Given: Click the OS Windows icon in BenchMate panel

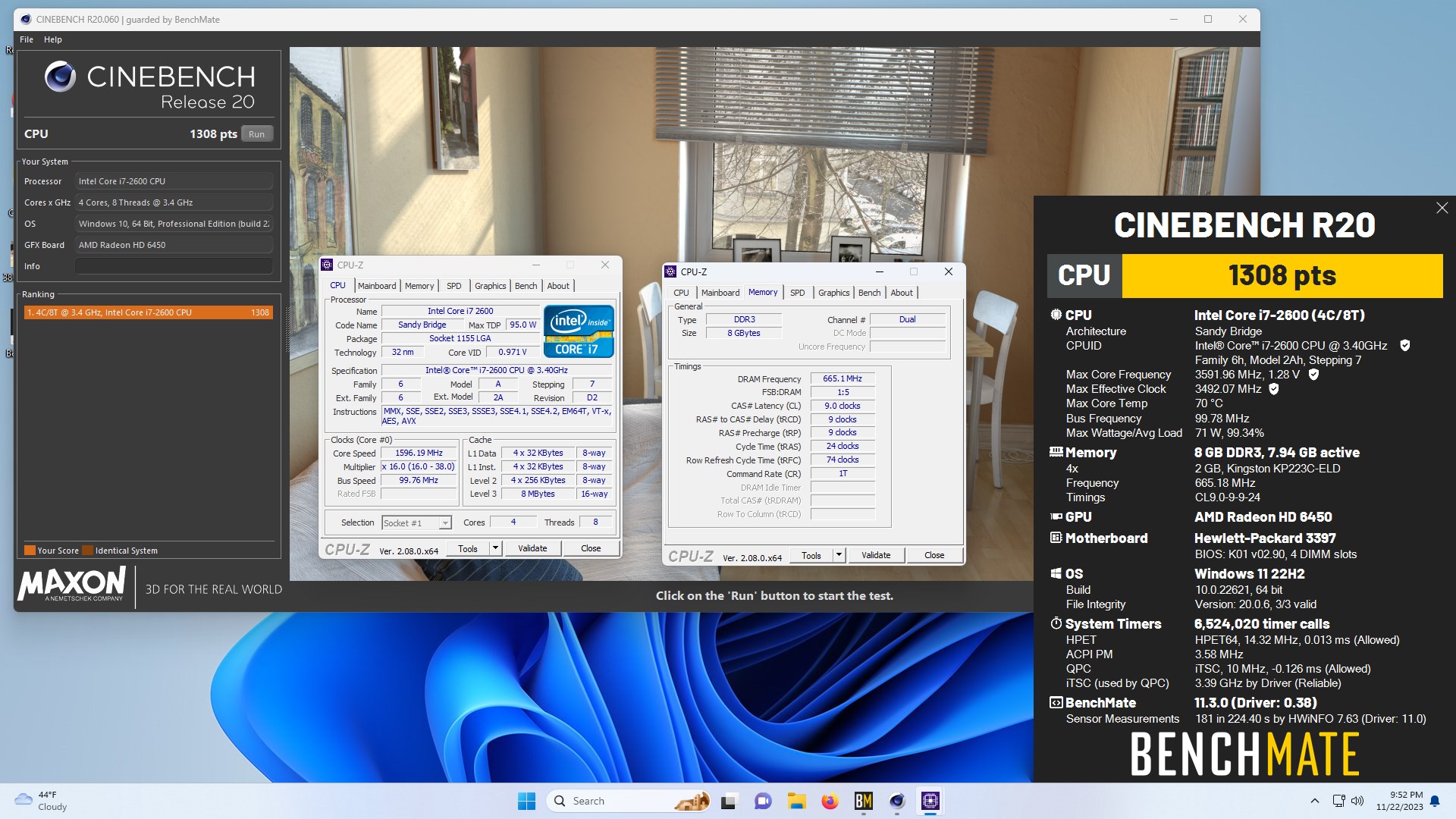Looking at the screenshot, I should [1056, 573].
